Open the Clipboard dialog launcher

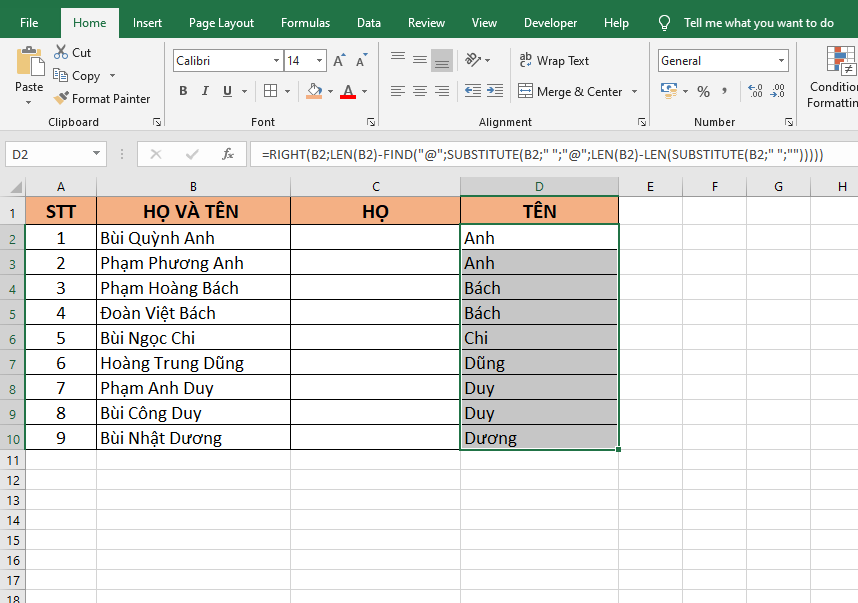click(157, 122)
